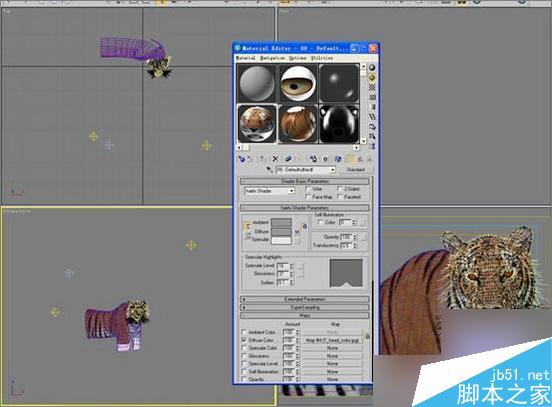552x407 pixels.
Task: Click the Specular color swatch
Action: tap(281, 240)
